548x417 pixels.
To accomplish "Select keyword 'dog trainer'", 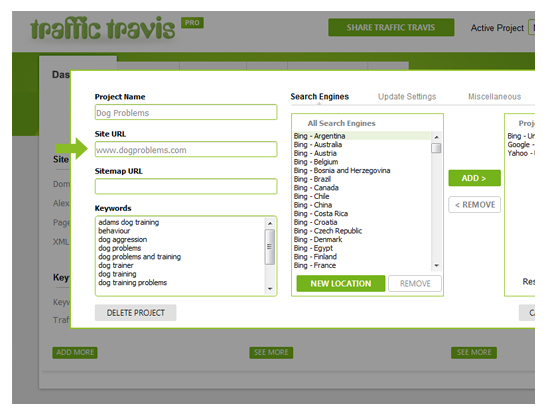I will pyautogui.click(x=116, y=265).
